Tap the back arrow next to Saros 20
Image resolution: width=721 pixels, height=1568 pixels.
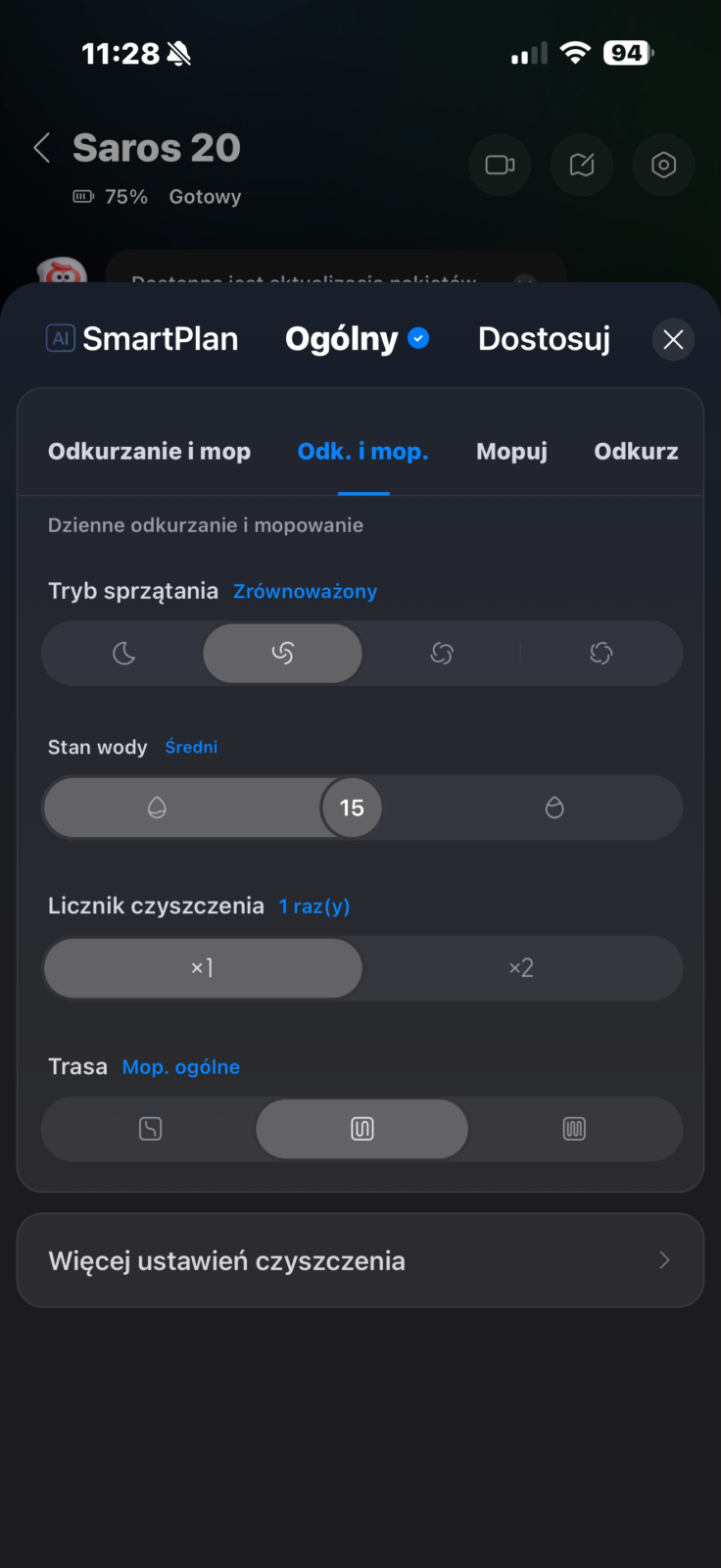(x=42, y=149)
